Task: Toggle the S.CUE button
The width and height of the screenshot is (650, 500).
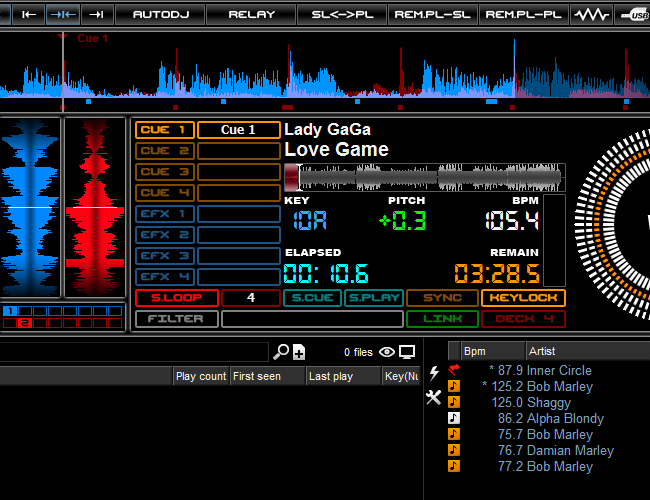Action: tap(312, 298)
